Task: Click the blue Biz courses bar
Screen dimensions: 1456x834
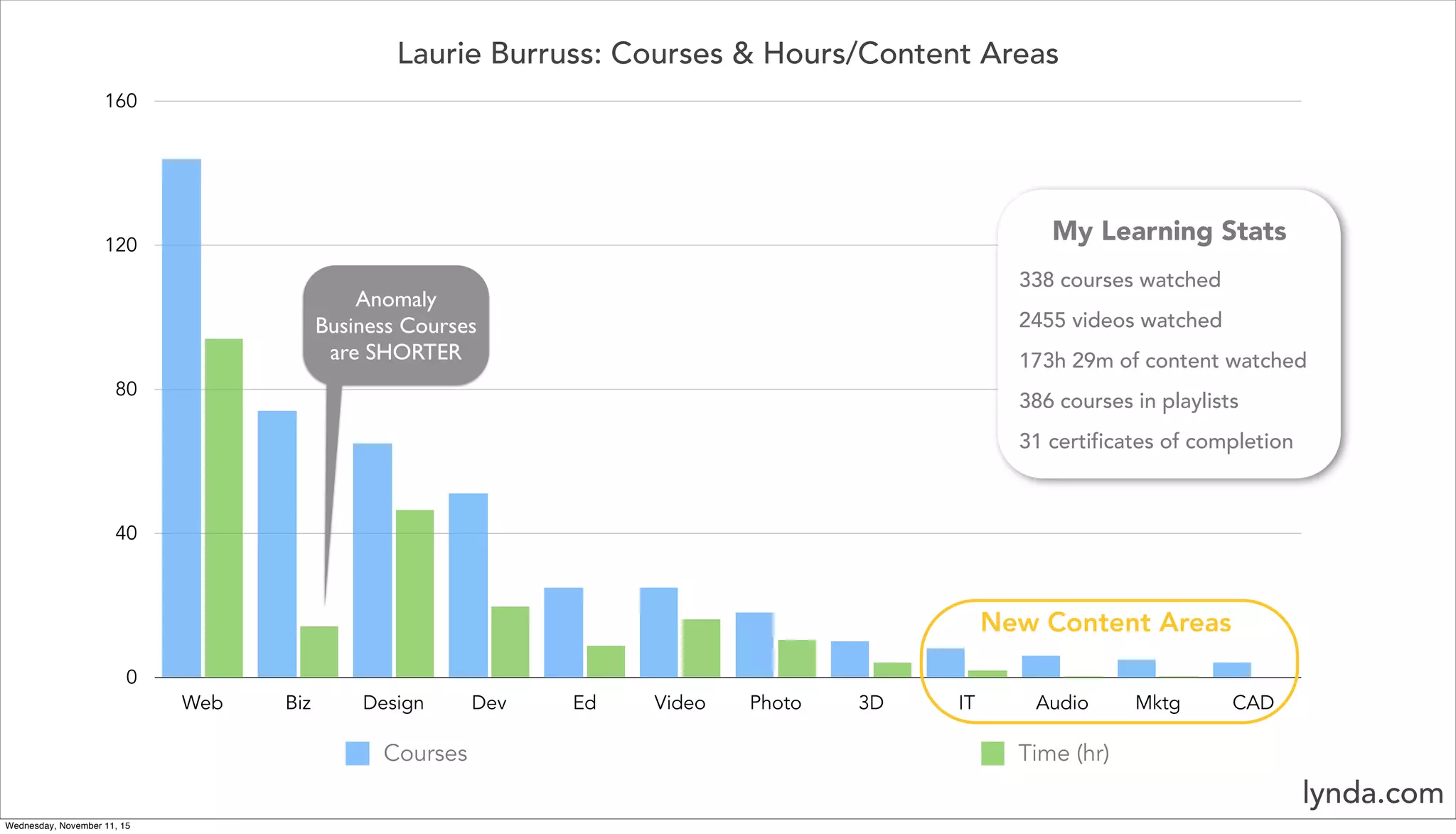Action: (x=277, y=544)
